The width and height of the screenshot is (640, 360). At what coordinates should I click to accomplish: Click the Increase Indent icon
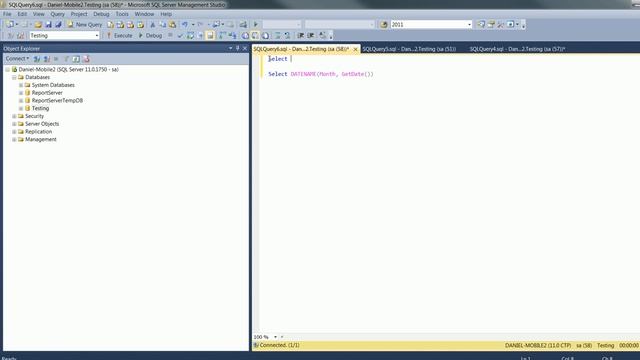pyautogui.click(x=311, y=36)
